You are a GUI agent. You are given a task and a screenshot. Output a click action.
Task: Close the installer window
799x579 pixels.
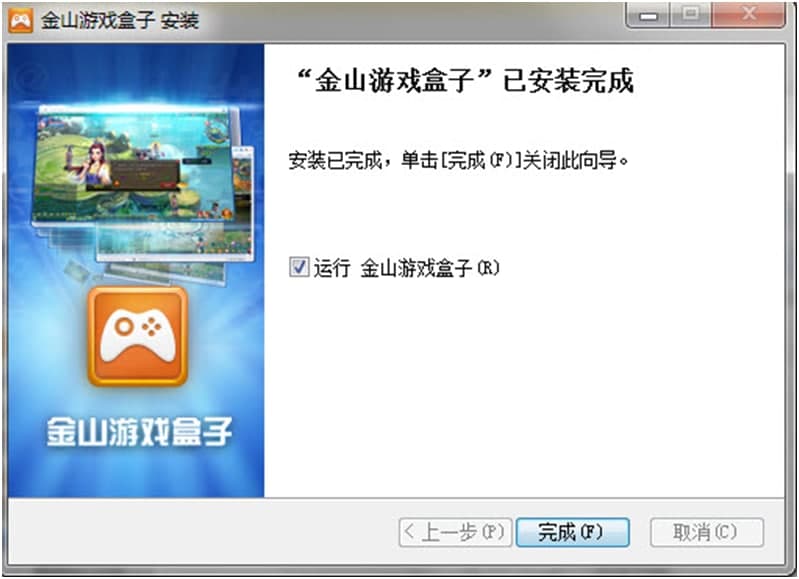click(x=748, y=15)
